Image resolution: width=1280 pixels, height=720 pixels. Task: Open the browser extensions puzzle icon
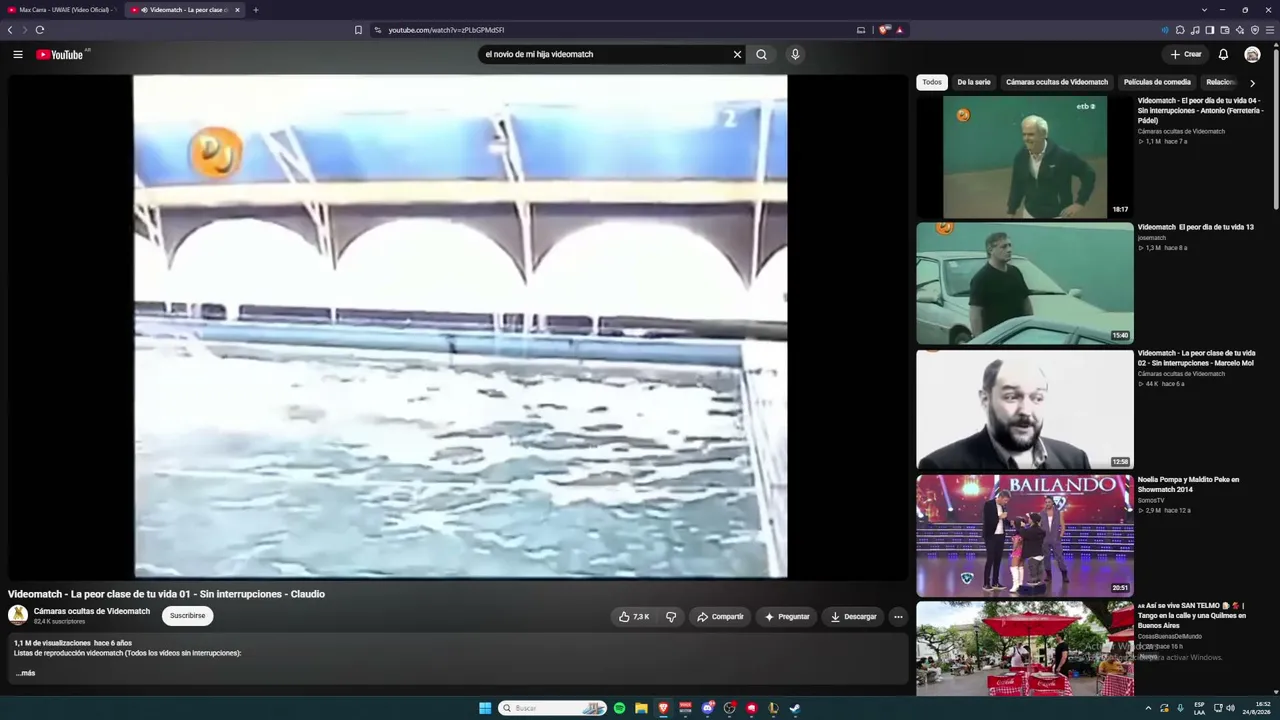pyautogui.click(x=1180, y=30)
